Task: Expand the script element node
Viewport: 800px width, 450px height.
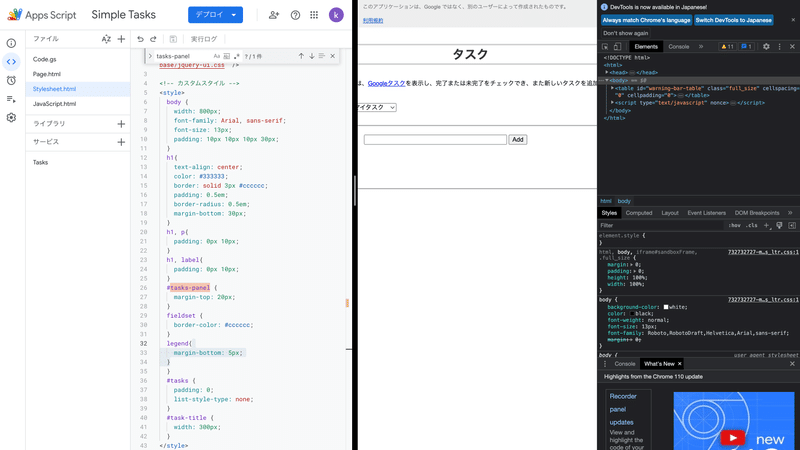Action: point(612,103)
